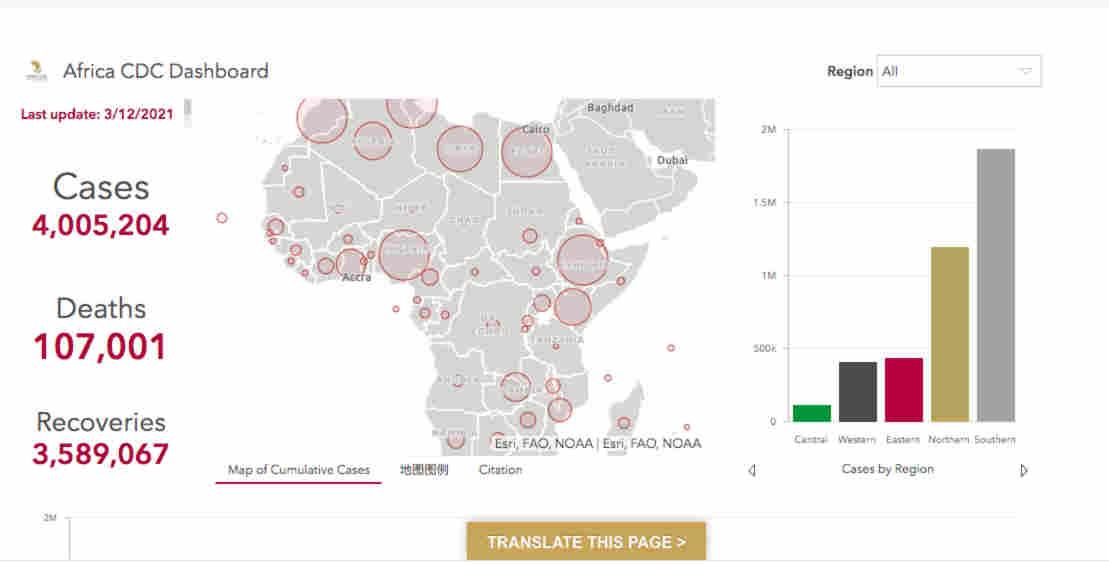The image size is (1109, 564).
Task: Click the Northern axis label
Action: click(948, 439)
